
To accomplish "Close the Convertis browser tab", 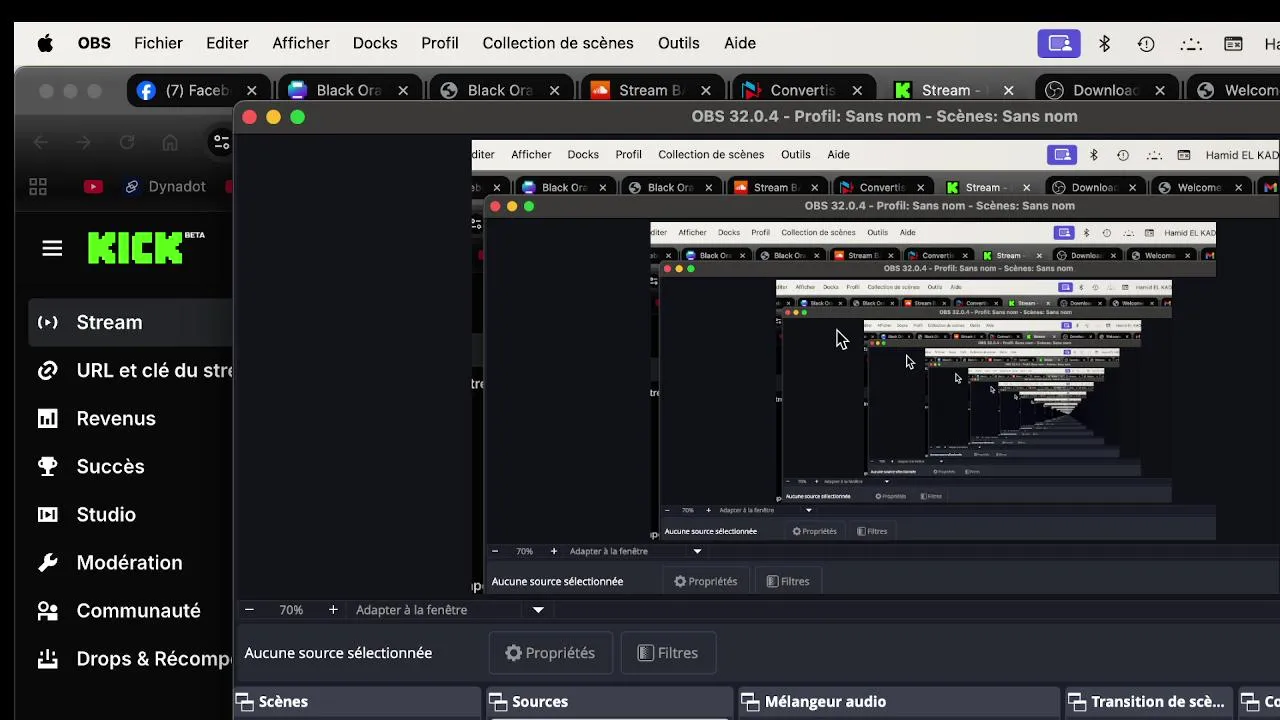I will point(857,90).
